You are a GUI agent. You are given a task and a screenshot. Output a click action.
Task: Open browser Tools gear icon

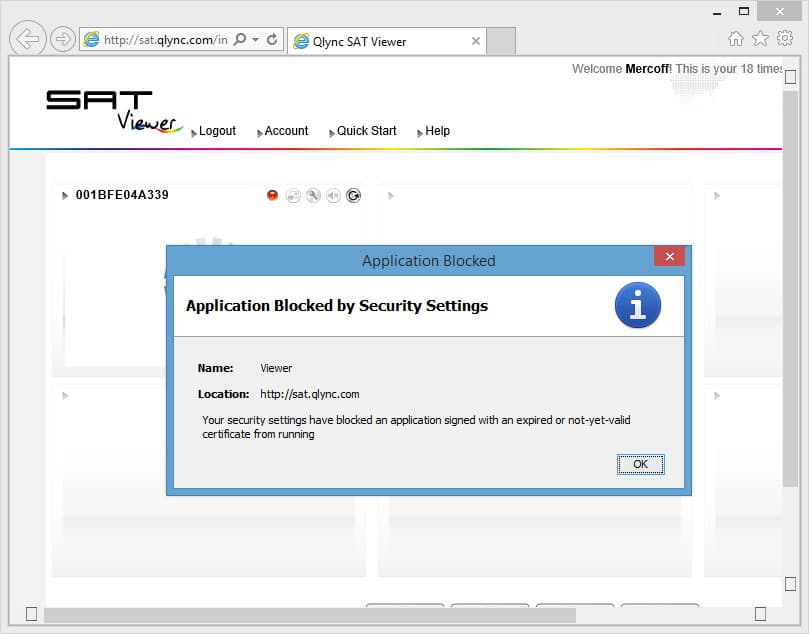(x=785, y=38)
